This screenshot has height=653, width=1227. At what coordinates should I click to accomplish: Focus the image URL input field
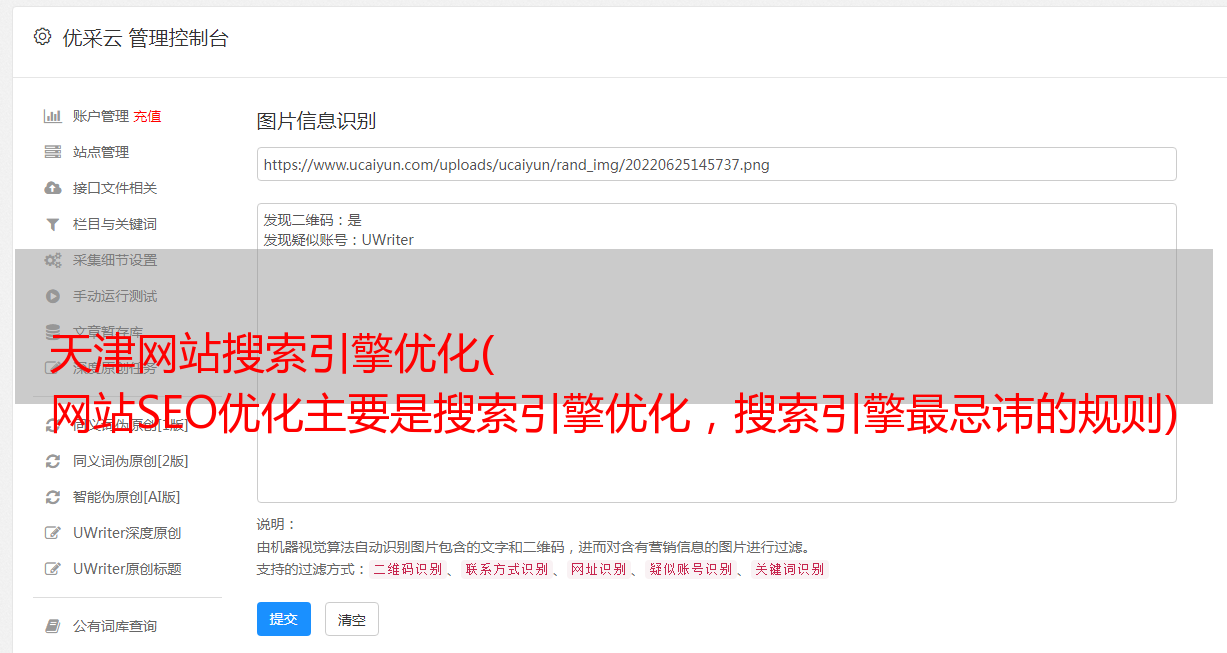point(716,164)
